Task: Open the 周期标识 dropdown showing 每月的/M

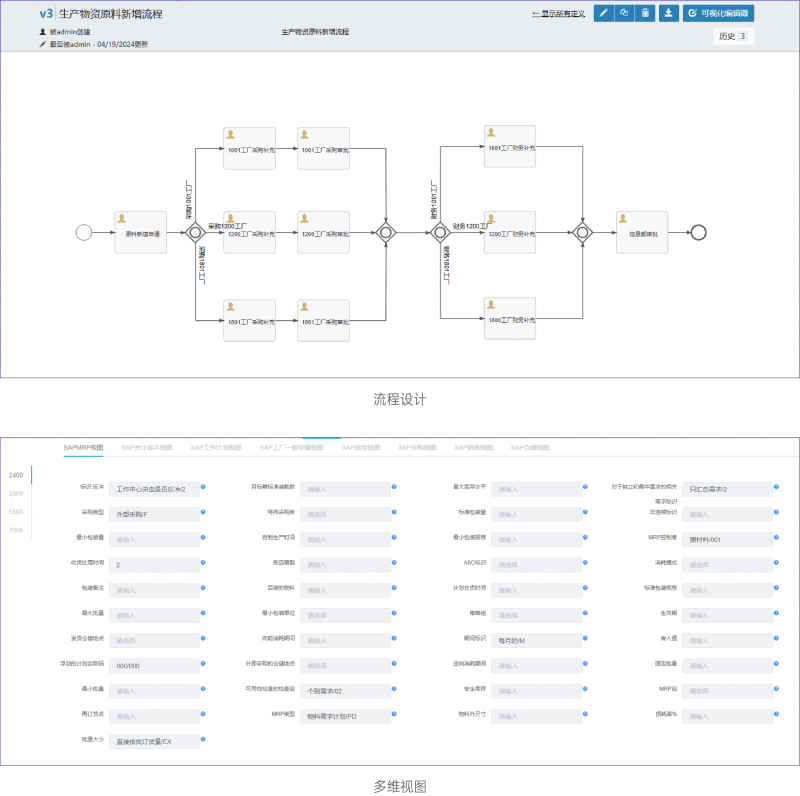Action: click(x=535, y=639)
